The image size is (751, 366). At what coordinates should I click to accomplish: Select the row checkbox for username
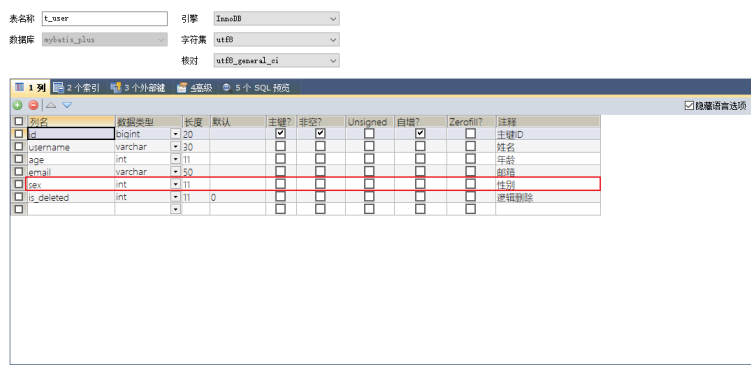pyautogui.click(x=19, y=146)
